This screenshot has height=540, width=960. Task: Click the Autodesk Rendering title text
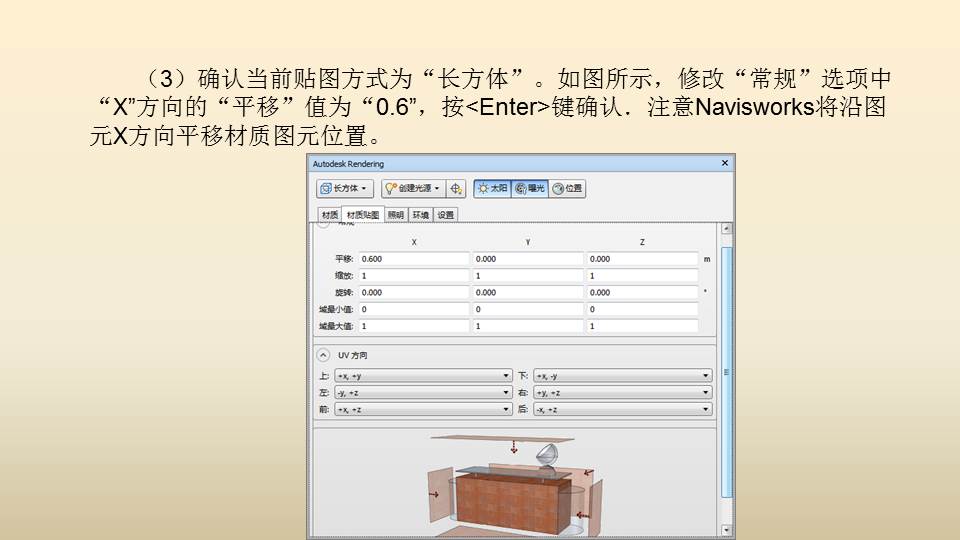[348, 164]
